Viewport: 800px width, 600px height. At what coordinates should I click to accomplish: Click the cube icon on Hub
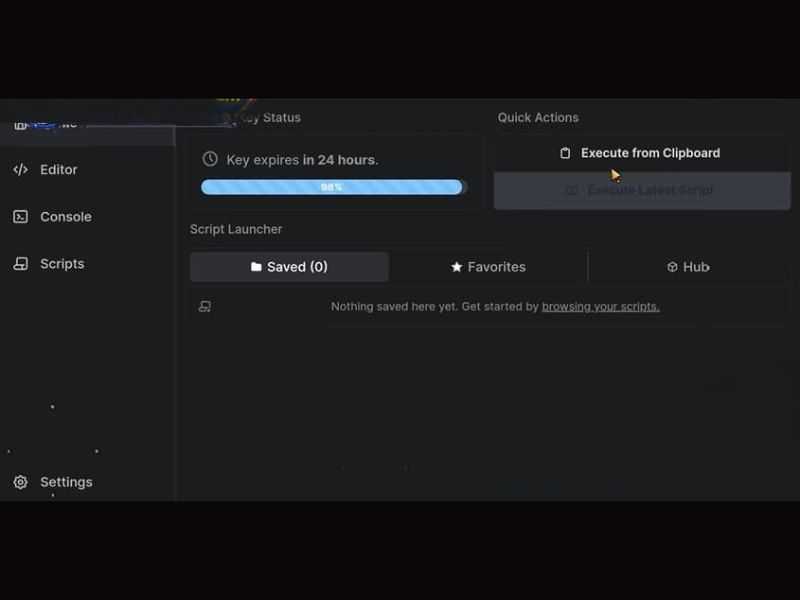point(672,267)
